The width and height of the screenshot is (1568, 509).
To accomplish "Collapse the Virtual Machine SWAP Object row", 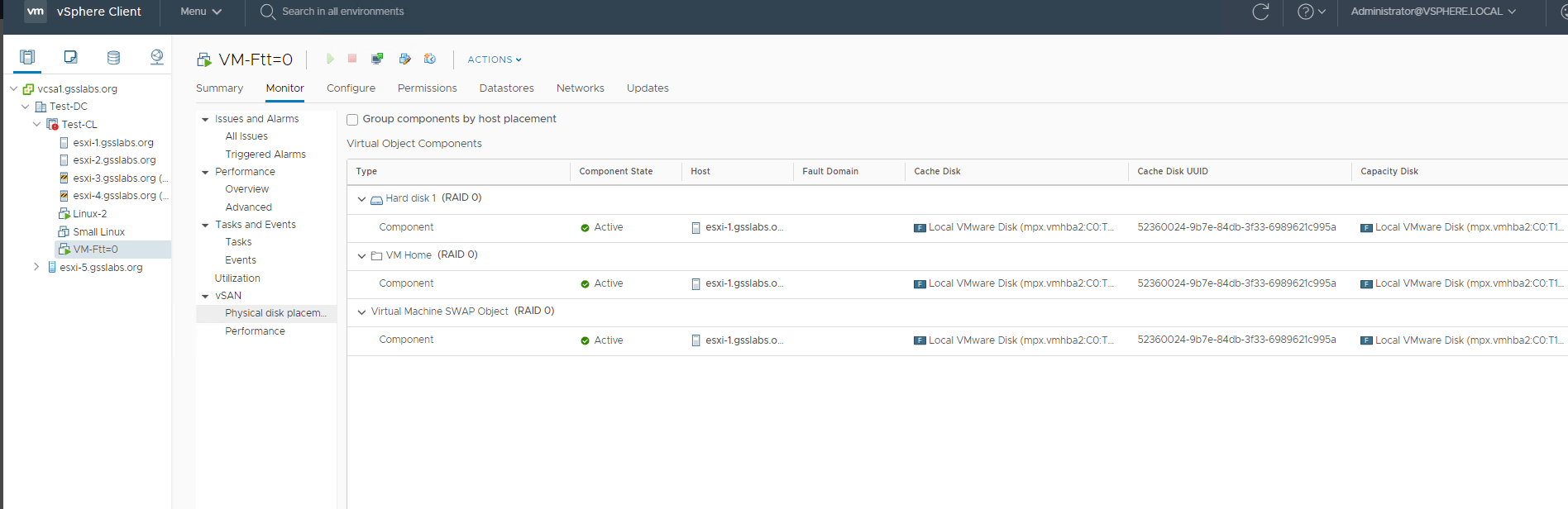I will 361,312.
